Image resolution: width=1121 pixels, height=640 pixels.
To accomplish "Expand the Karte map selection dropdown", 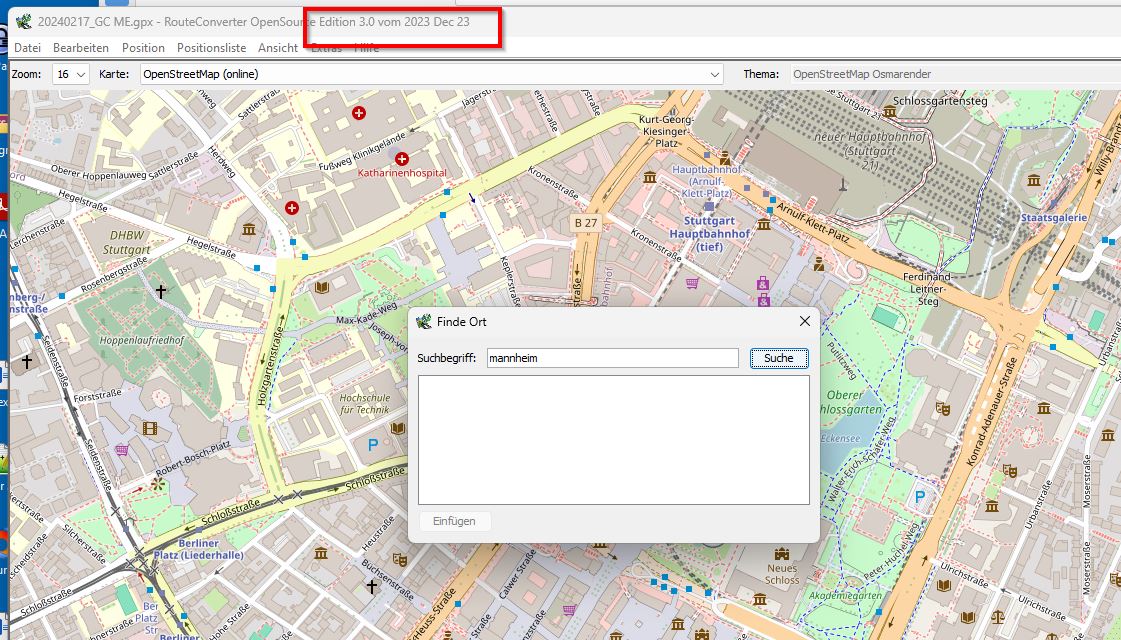I will (x=714, y=74).
